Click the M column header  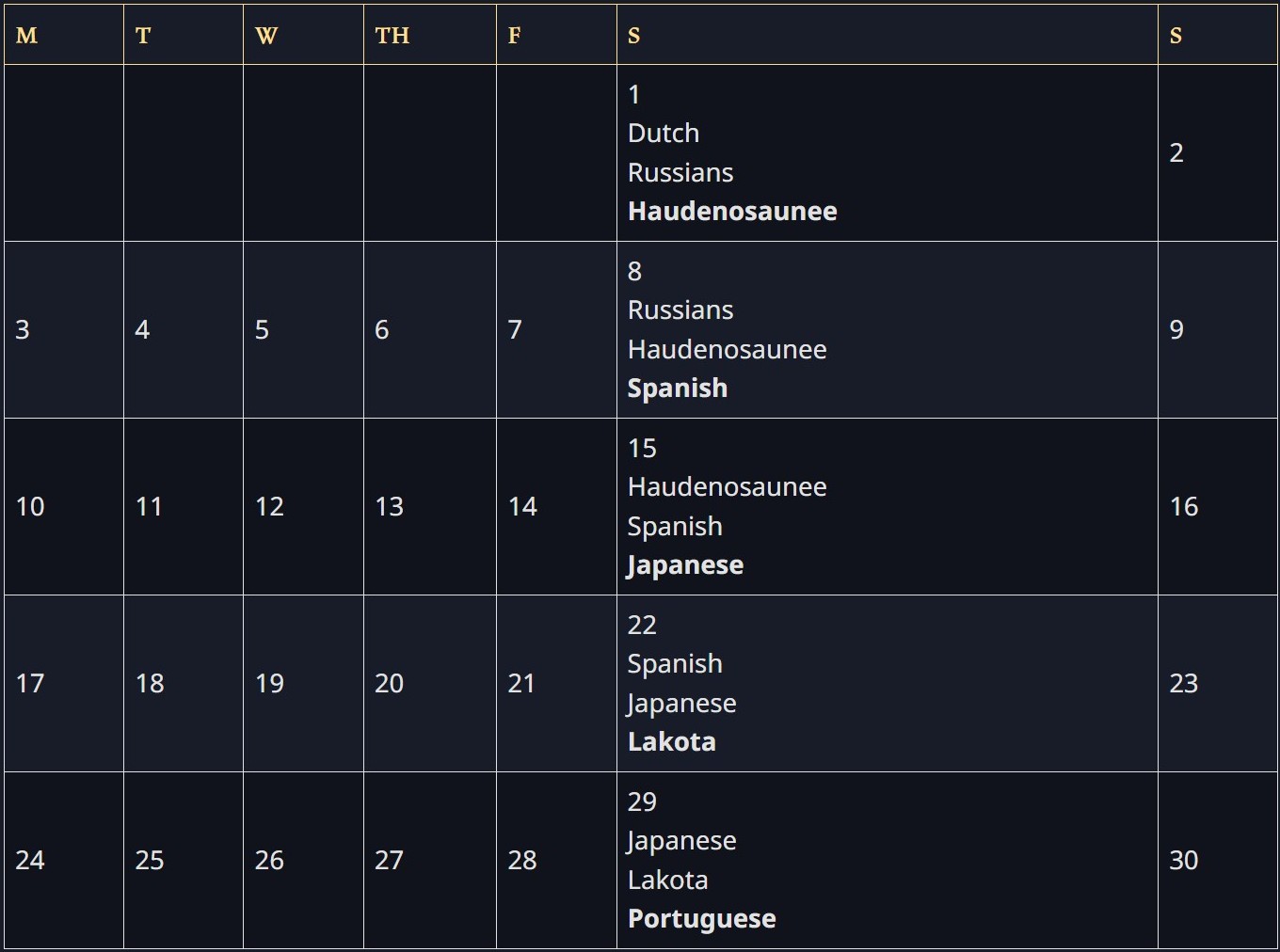(x=26, y=36)
